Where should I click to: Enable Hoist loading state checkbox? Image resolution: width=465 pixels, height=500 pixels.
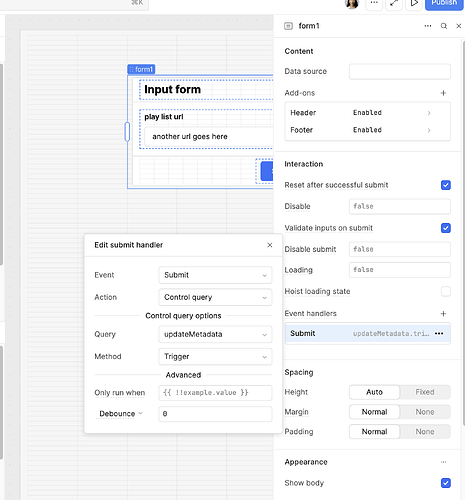click(446, 291)
